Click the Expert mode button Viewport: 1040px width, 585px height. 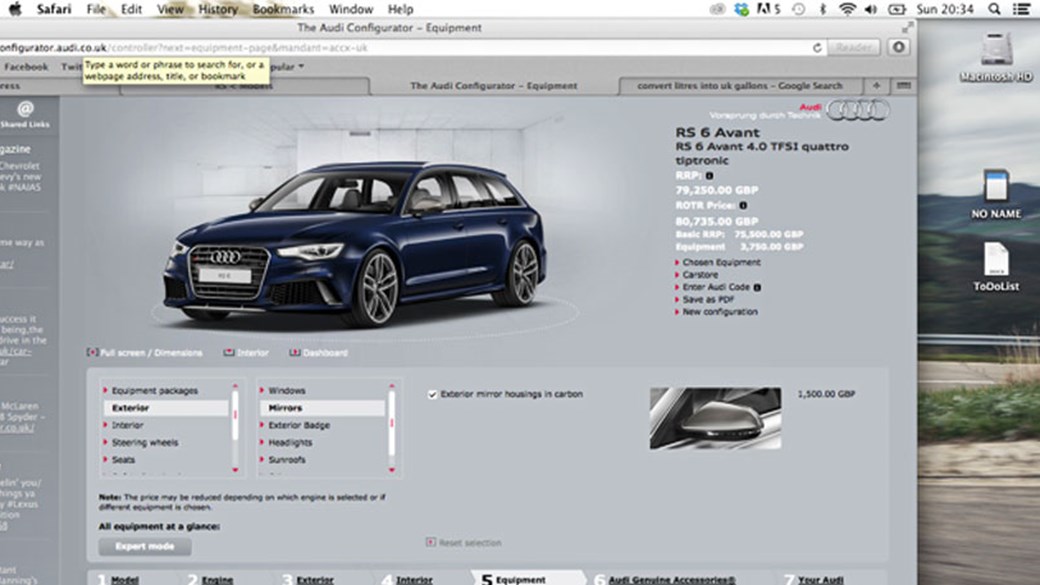tap(145, 546)
